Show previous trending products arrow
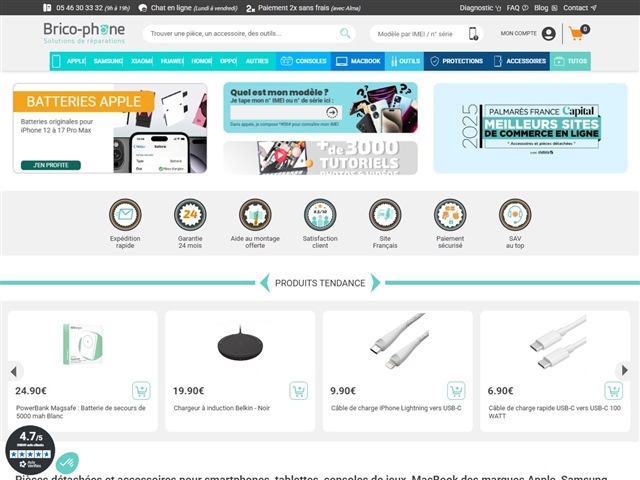This screenshot has width=640, height=480. [x=14, y=371]
